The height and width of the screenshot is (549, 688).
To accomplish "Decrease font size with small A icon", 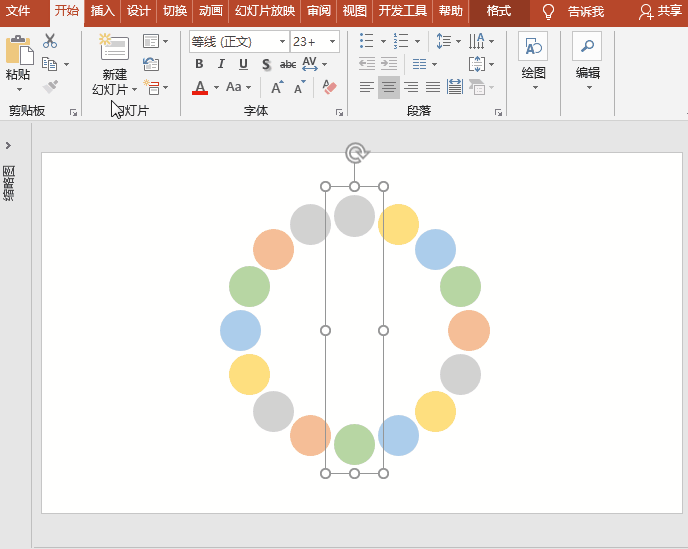I will (300, 87).
